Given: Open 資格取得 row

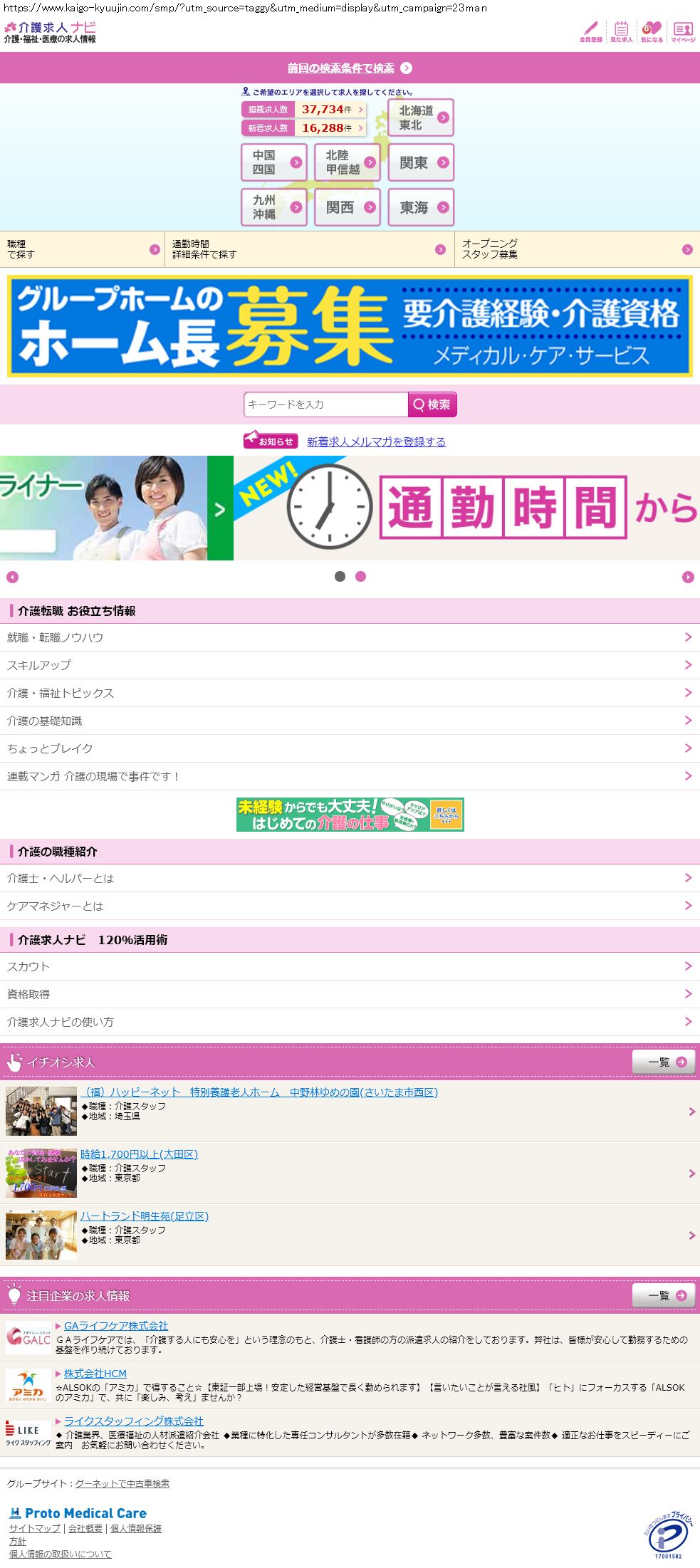Looking at the screenshot, I should [x=350, y=994].
